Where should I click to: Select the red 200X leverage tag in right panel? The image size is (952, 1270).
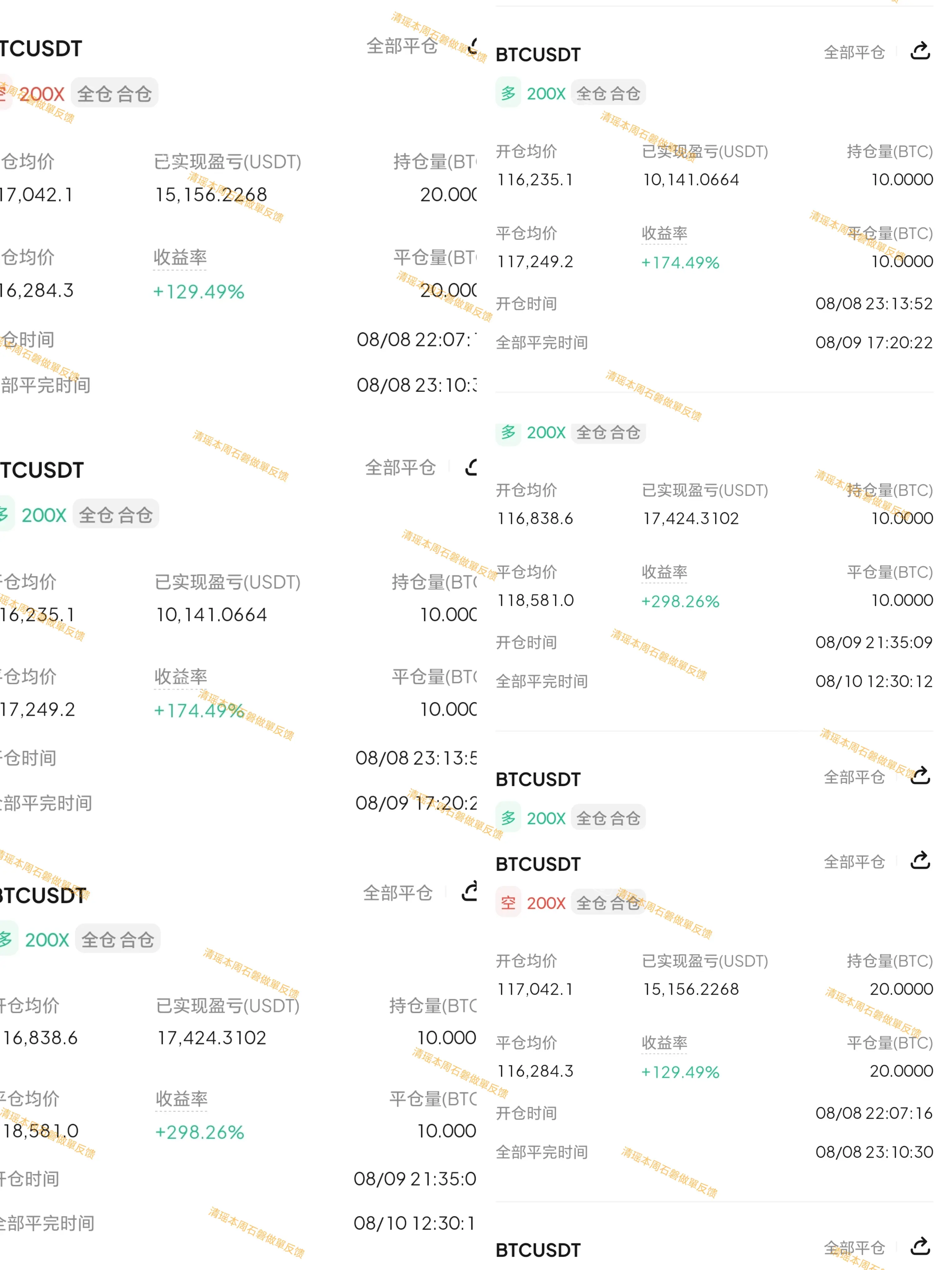tap(546, 903)
